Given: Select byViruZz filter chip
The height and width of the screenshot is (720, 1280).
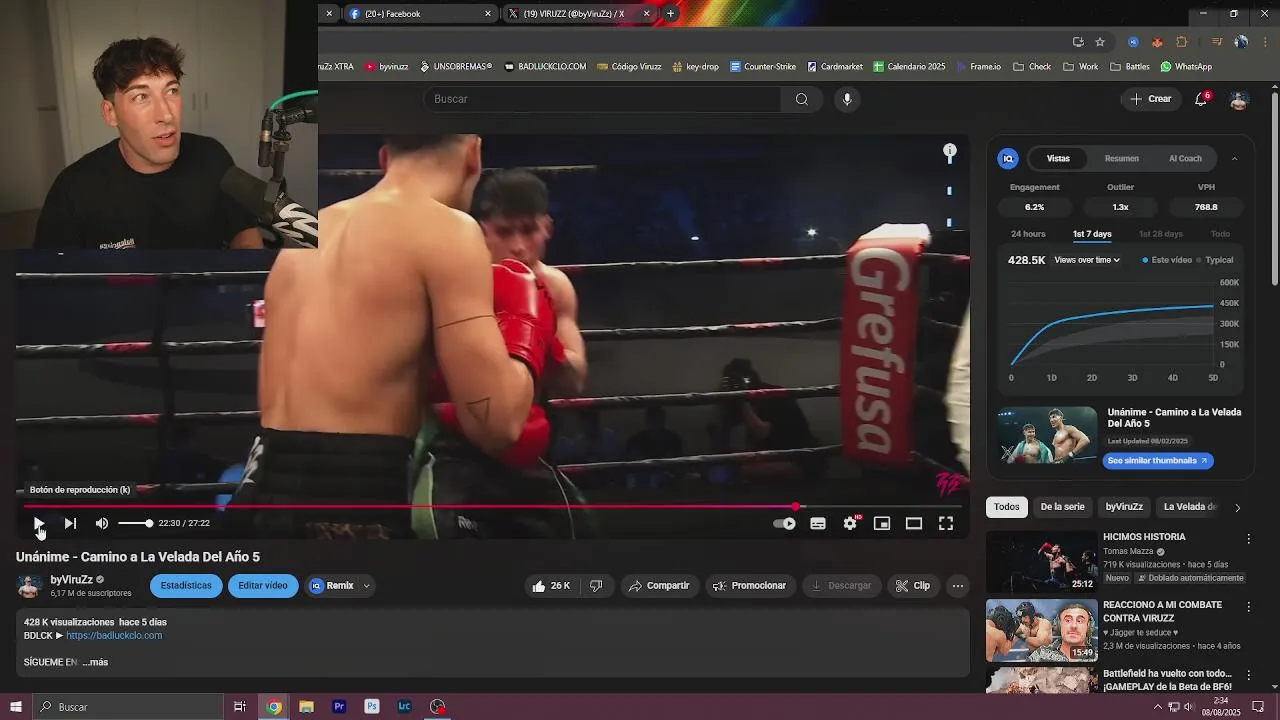Looking at the screenshot, I should tap(1124, 507).
